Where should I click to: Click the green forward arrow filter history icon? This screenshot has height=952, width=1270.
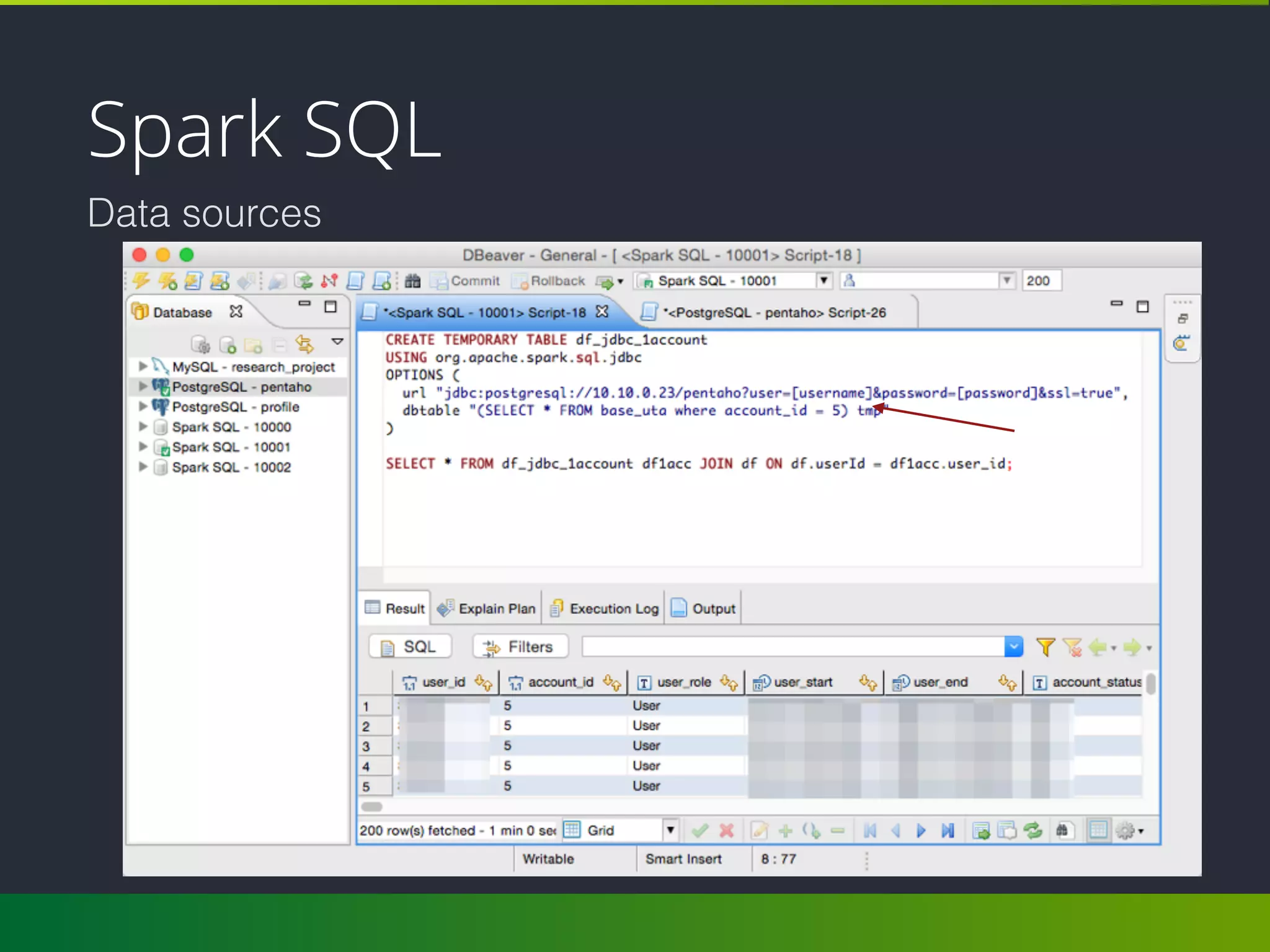pyautogui.click(x=1132, y=647)
